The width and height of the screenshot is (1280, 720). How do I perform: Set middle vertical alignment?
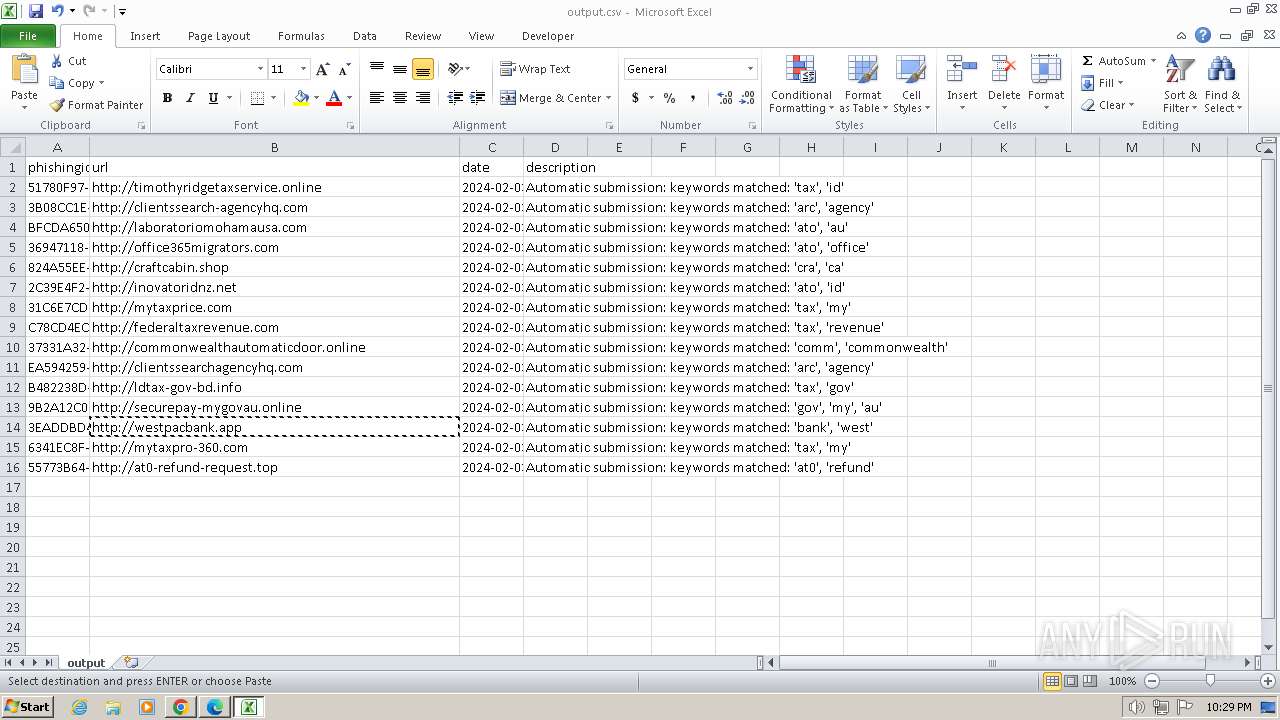400,69
